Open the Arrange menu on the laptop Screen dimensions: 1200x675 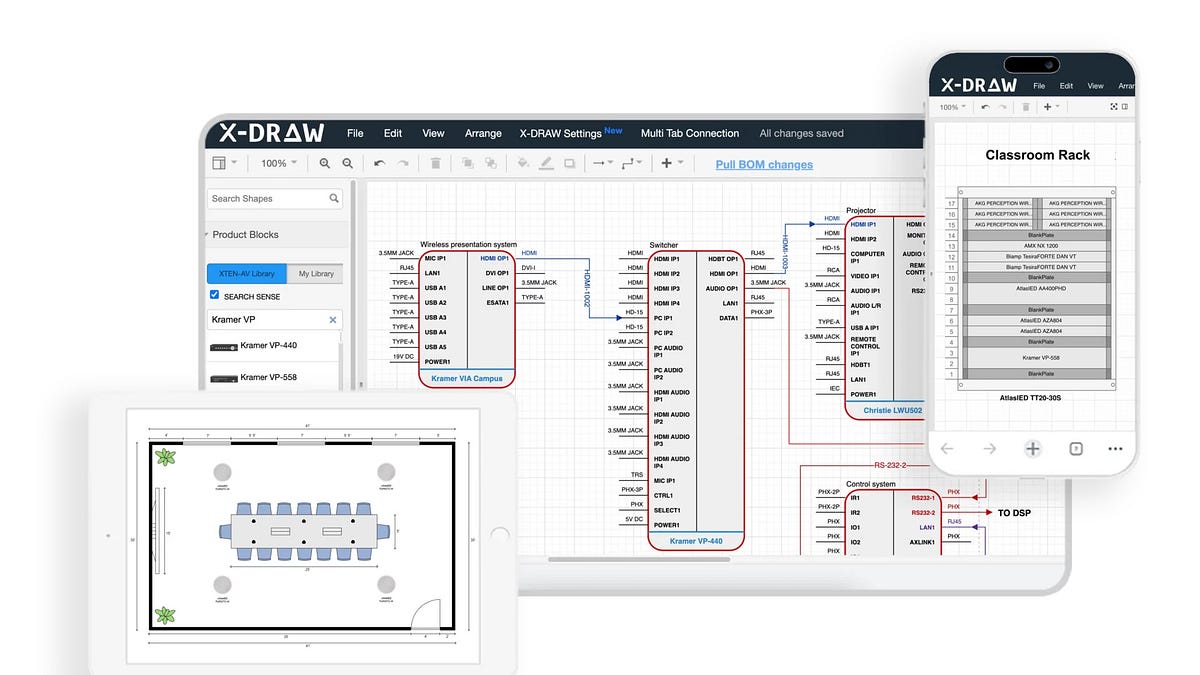point(483,133)
